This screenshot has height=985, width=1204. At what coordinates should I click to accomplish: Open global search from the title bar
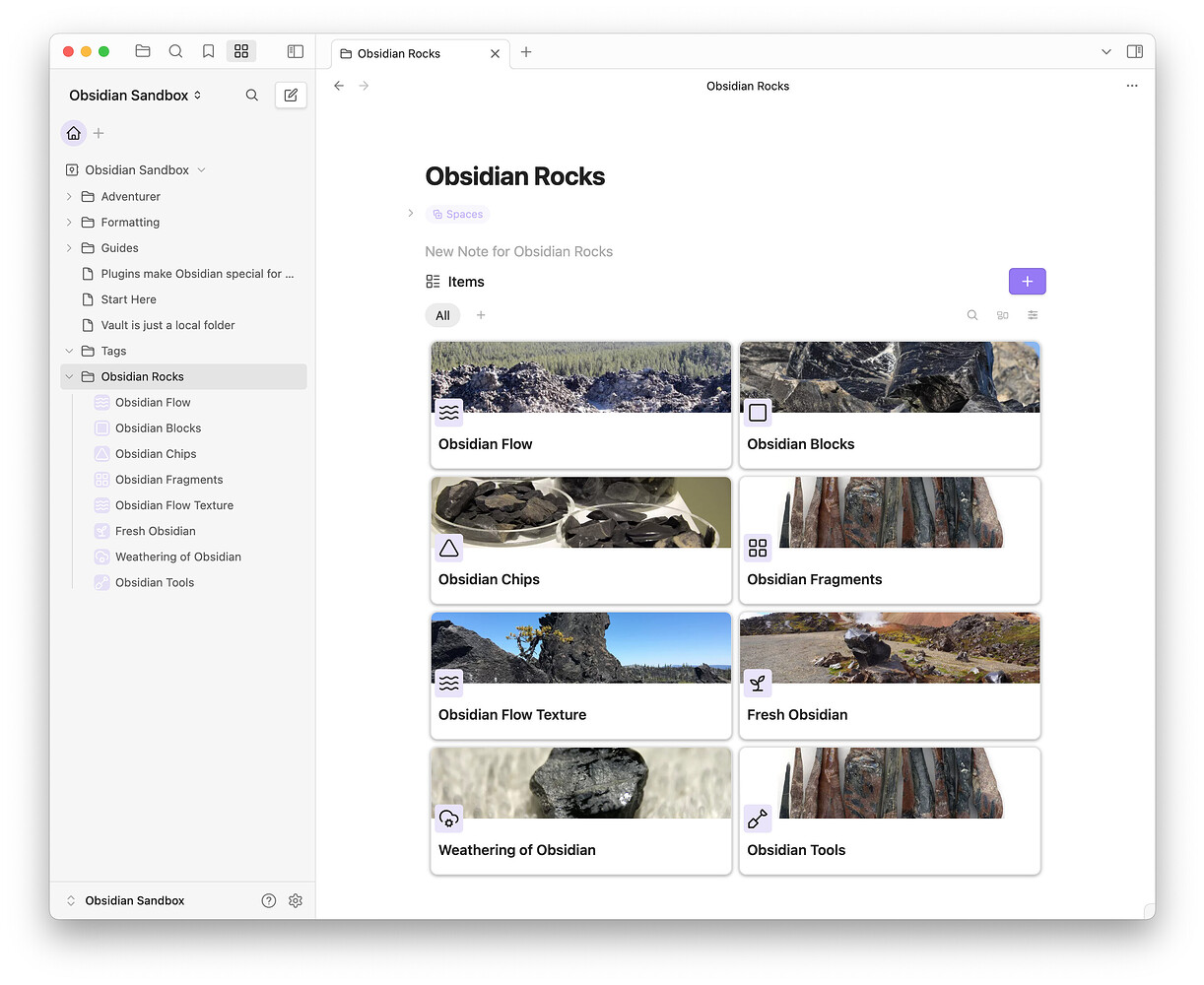click(175, 50)
